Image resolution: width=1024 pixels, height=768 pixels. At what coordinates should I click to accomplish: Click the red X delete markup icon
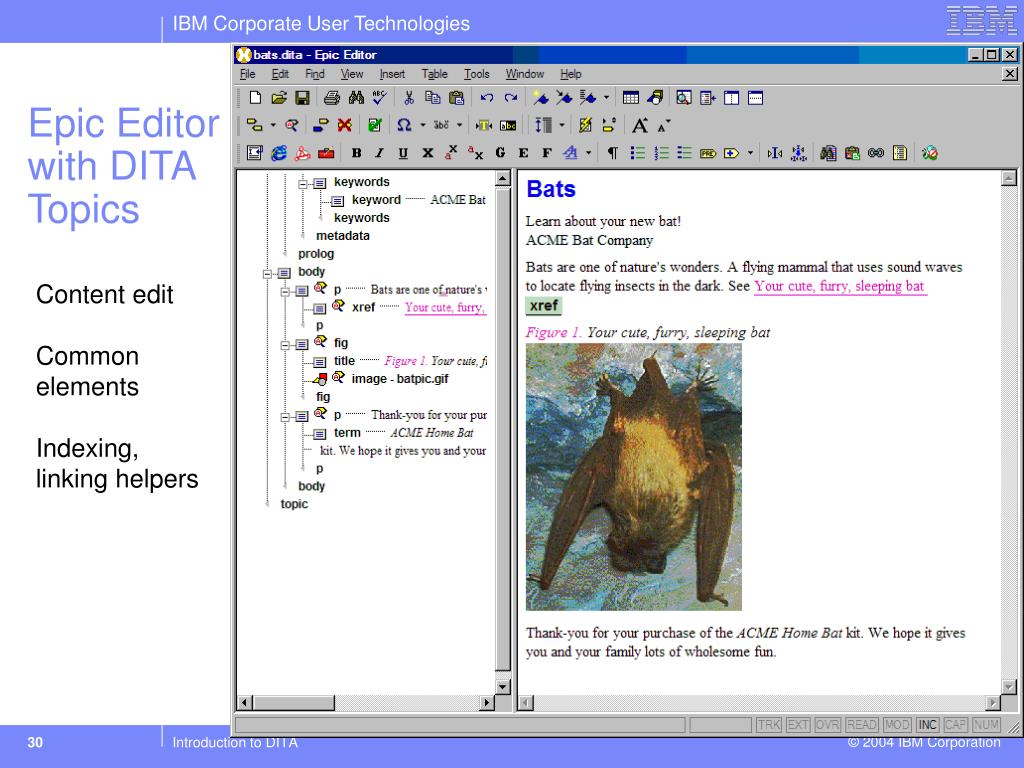tap(344, 125)
